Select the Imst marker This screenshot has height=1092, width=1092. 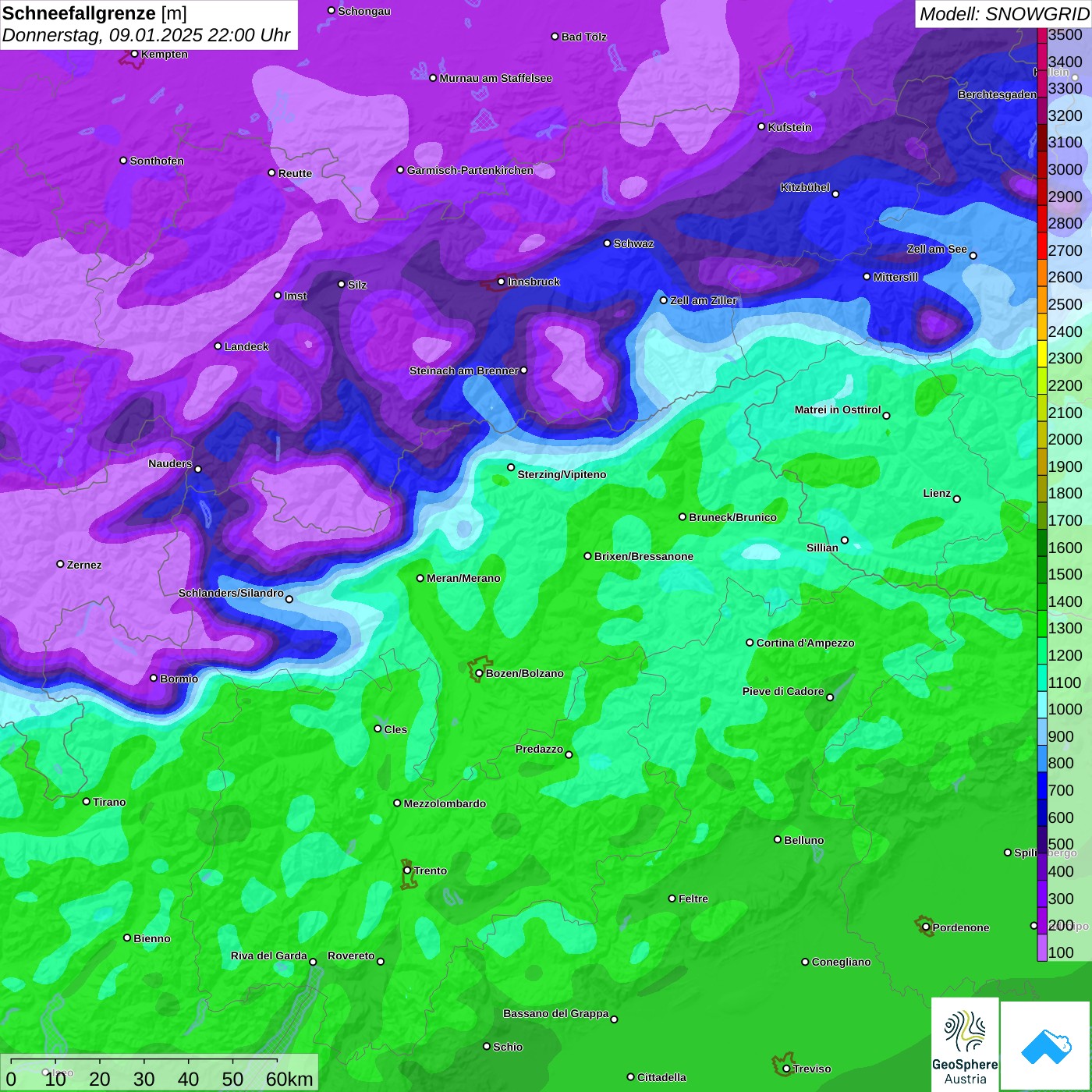click(278, 296)
